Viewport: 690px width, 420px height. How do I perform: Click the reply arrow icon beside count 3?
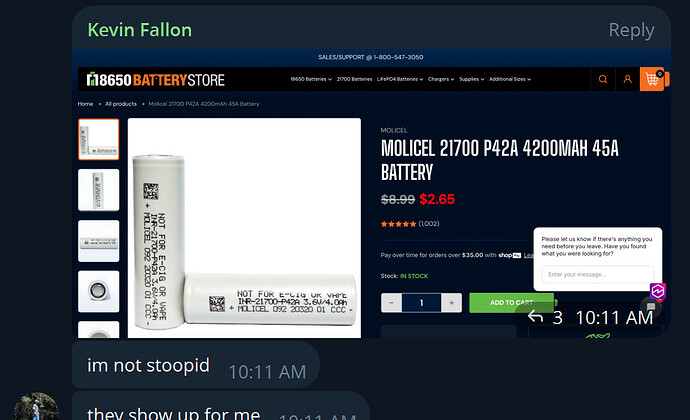[x=535, y=317]
